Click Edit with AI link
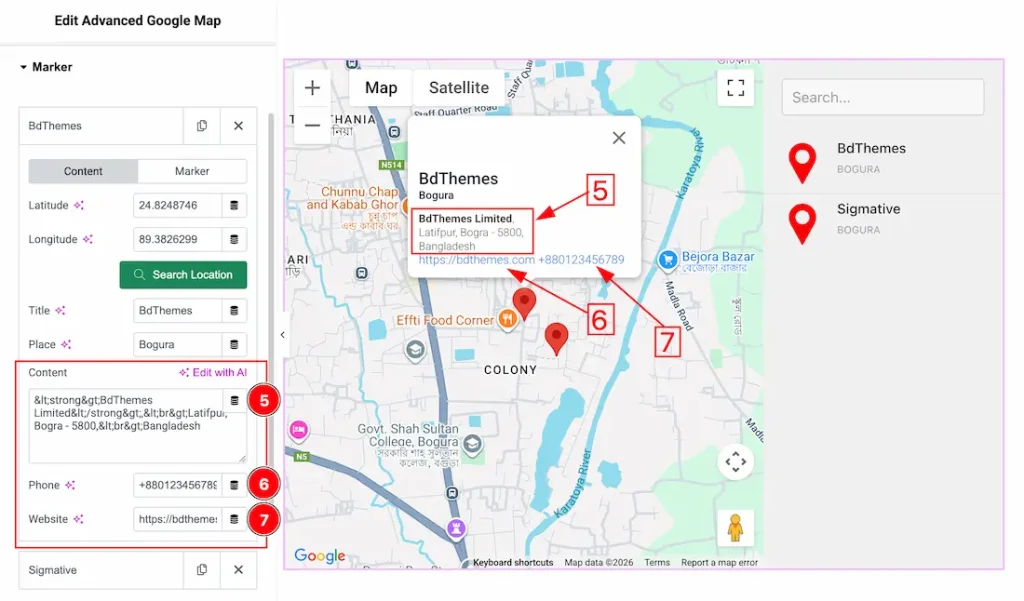The width and height of the screenshot is (1024, 601). coord(213,372)
